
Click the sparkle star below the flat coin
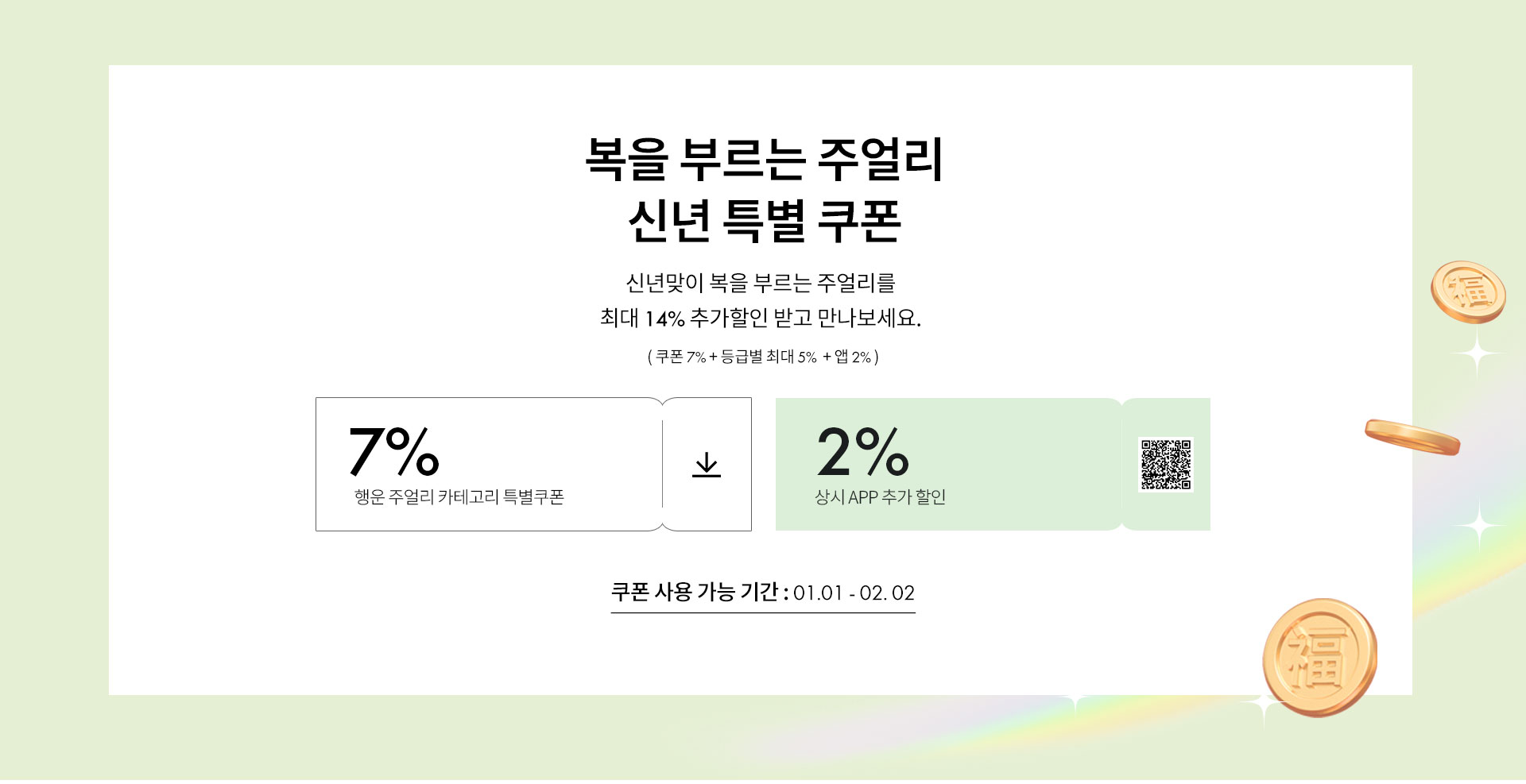click(1480, 525)
